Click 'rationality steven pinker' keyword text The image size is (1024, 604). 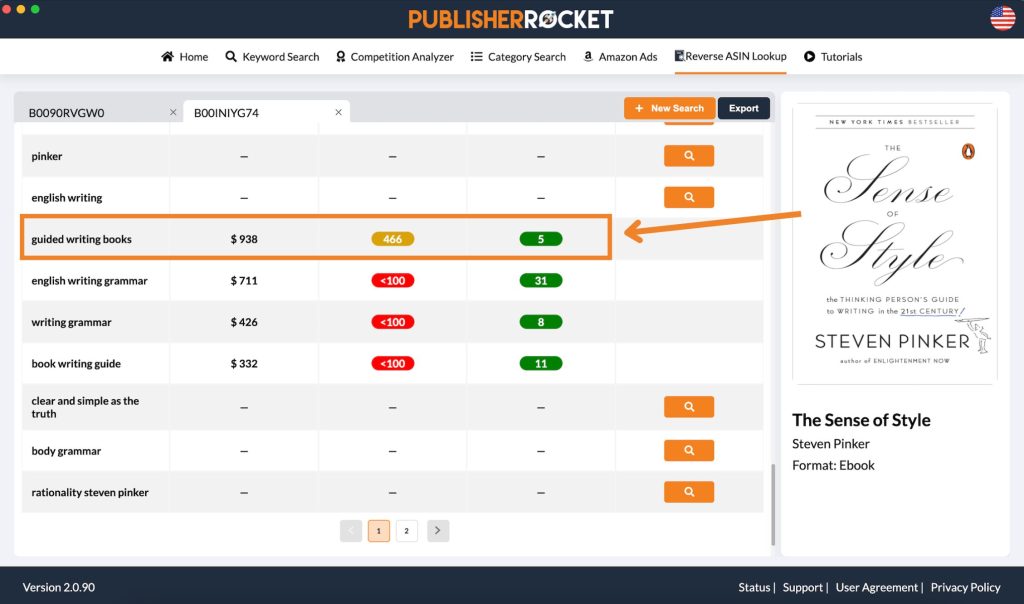90,492
